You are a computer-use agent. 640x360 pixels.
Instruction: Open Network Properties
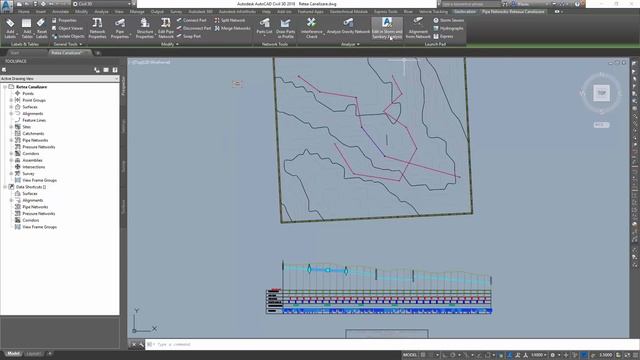coord(97,28)
